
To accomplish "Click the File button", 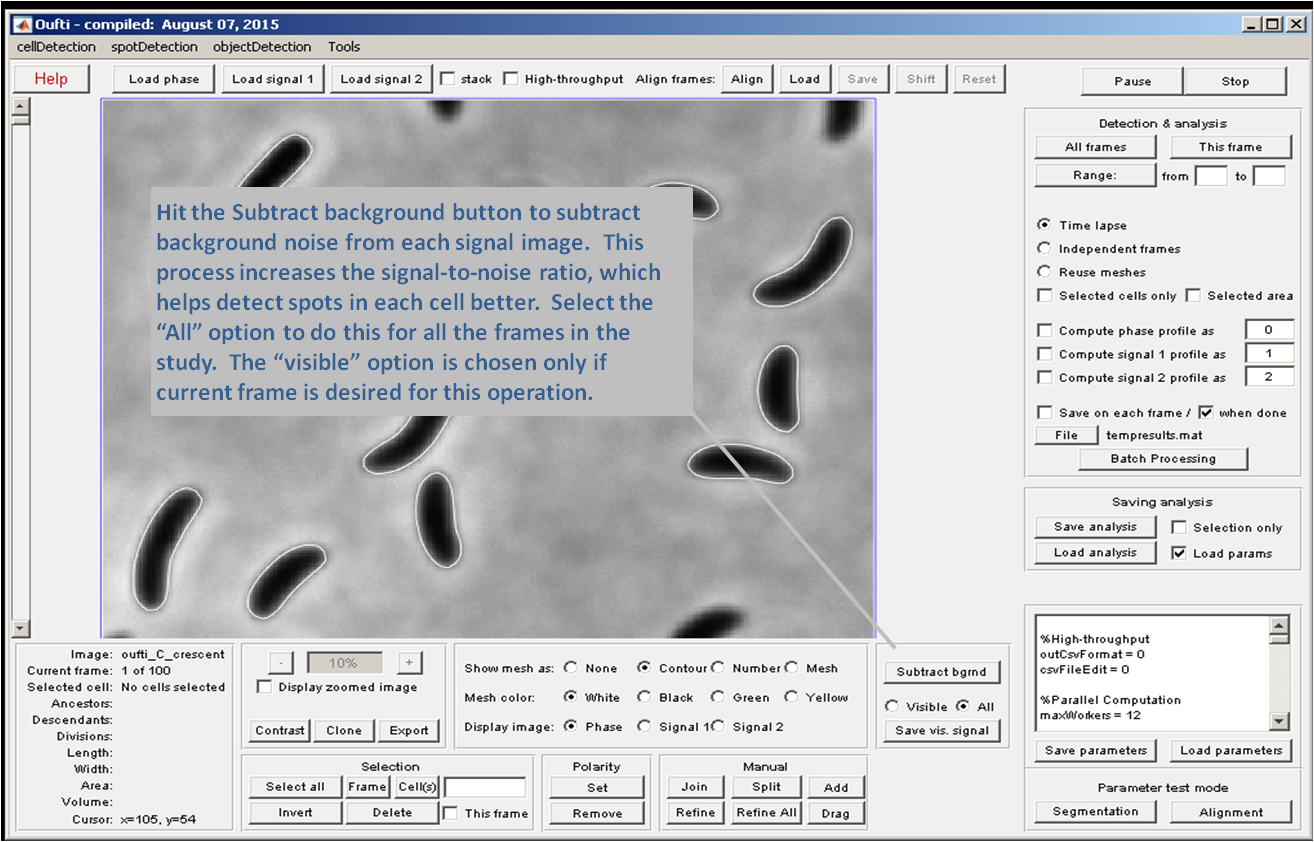I will (1066, 435).
